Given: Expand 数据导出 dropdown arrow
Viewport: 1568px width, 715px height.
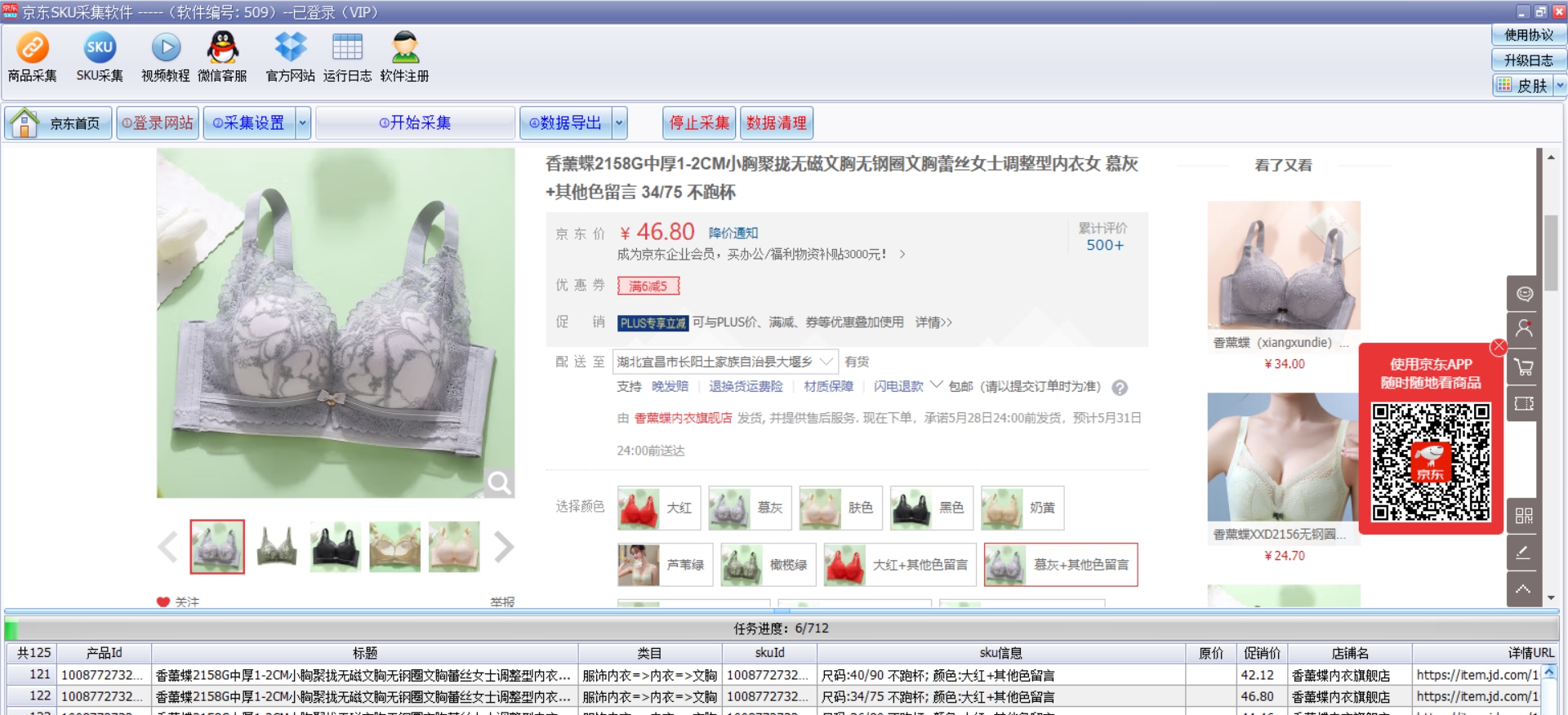Looking at the screenshot, I should [x=620, y=123].
